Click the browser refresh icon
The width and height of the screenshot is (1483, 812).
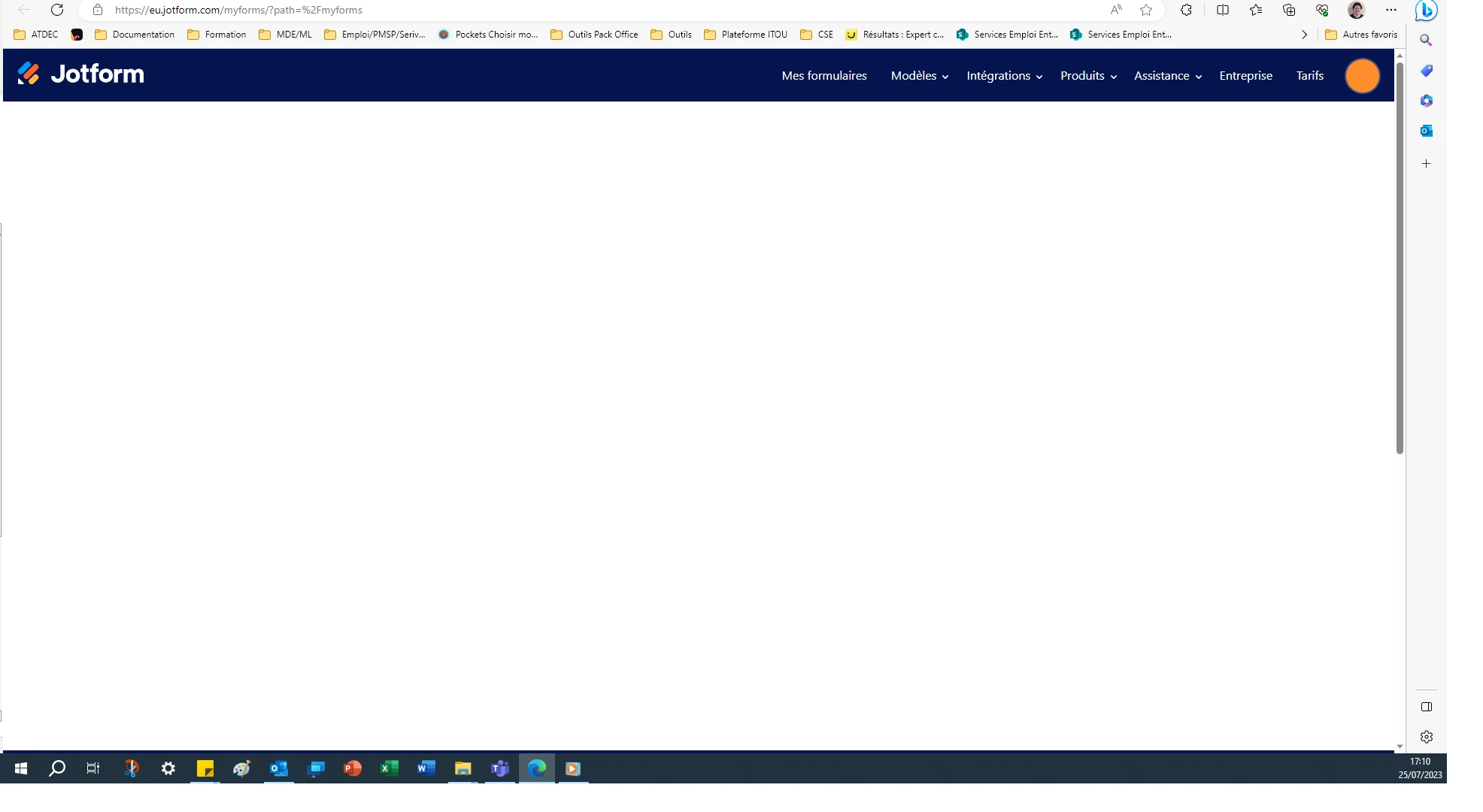[57, 10]
